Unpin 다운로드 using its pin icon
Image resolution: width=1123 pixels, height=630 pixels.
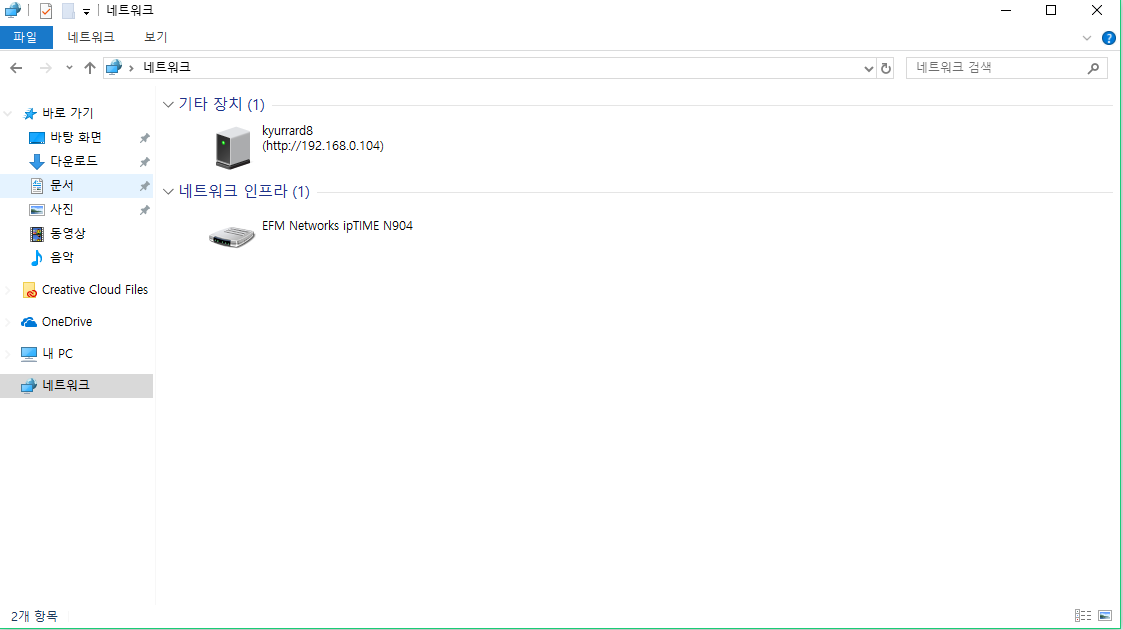coord(144,161)
